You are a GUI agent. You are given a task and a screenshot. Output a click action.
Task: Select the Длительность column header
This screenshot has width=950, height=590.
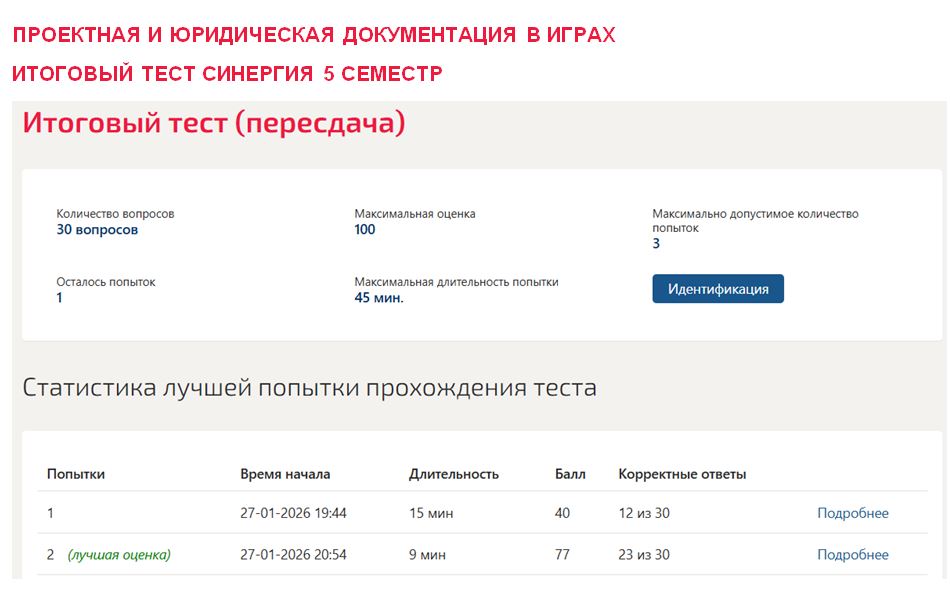(454, 474)
